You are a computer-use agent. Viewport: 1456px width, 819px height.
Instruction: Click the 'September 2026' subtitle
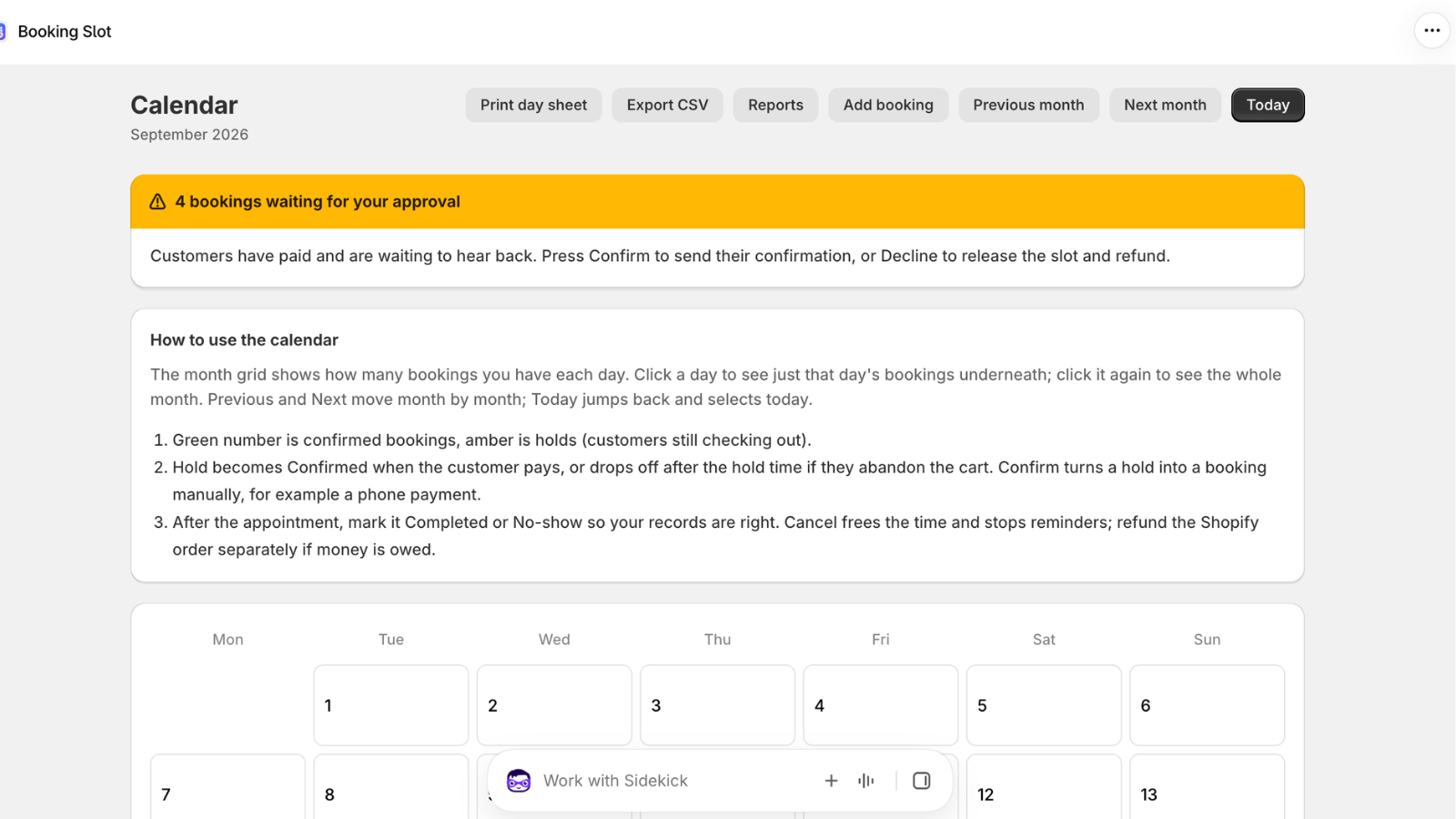pos(189,135)
